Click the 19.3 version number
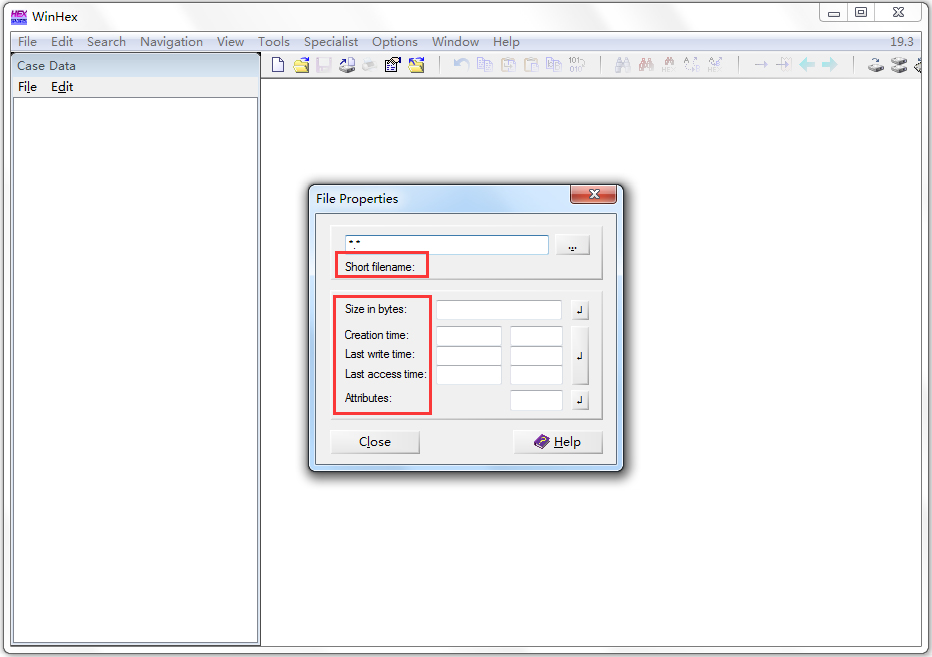 point(901,42)
